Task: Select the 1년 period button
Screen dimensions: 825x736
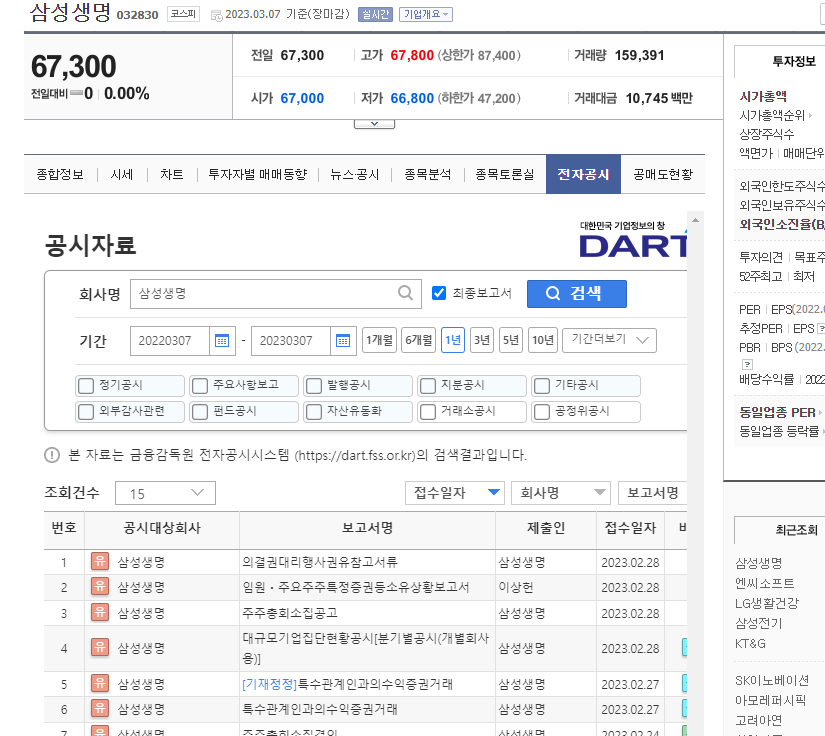Action: pos(452,340)
